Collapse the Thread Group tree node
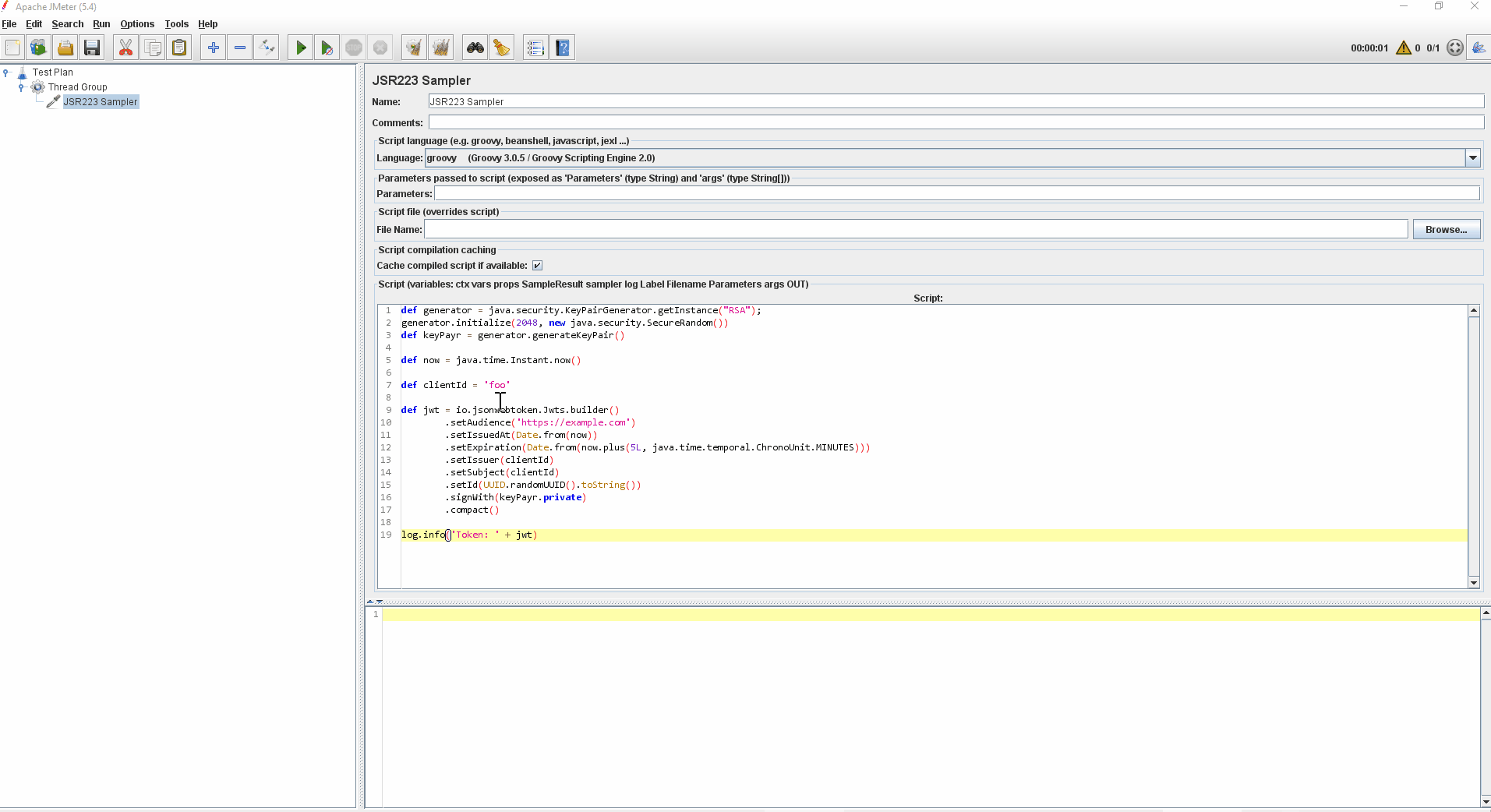 (21, 86)
